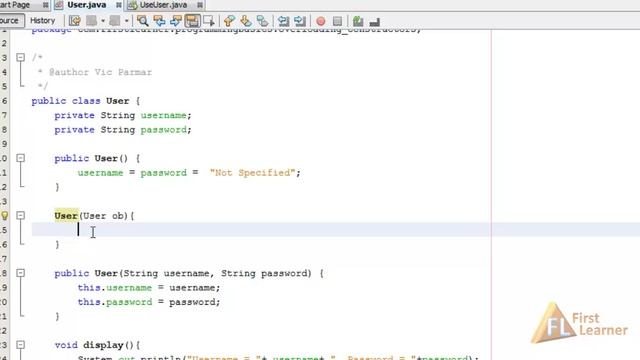Close the Start Page tab
Screen dimensions: 640x360
point(46,5)
